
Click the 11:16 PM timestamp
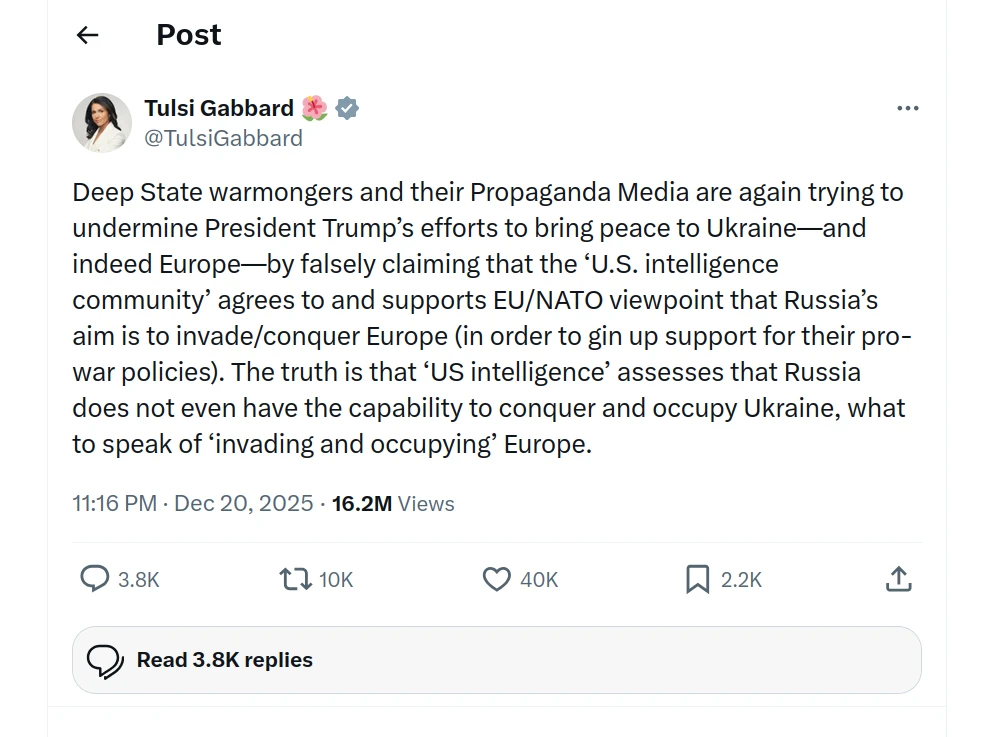coord(114,503)
